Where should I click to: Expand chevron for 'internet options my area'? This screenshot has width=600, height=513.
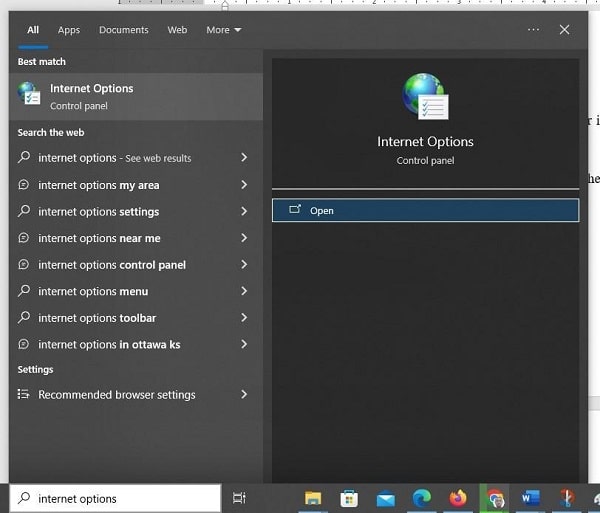click(244, 185)
